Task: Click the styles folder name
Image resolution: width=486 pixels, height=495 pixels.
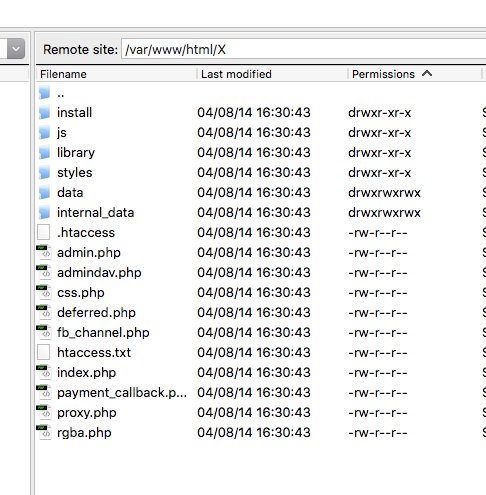Action: point(74,173)
